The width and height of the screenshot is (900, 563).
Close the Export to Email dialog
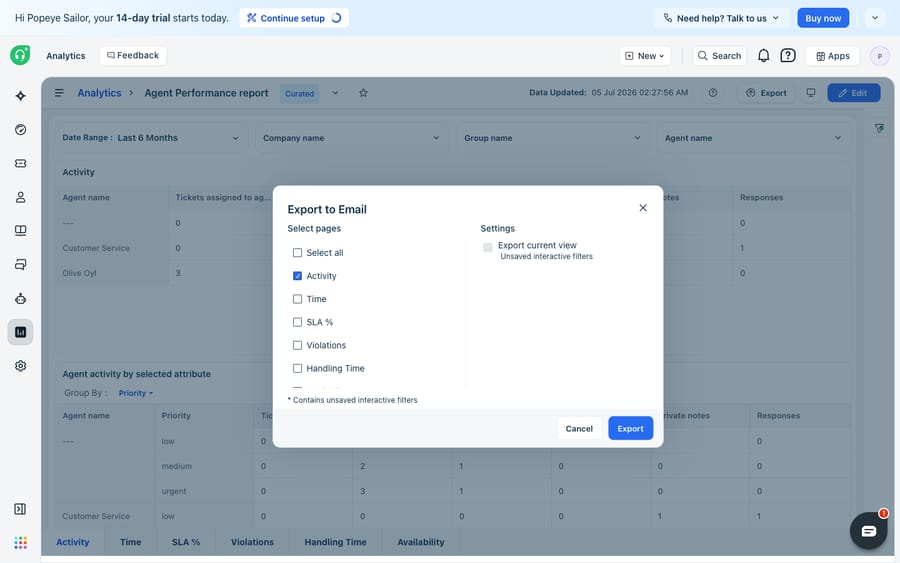point(643,208)
